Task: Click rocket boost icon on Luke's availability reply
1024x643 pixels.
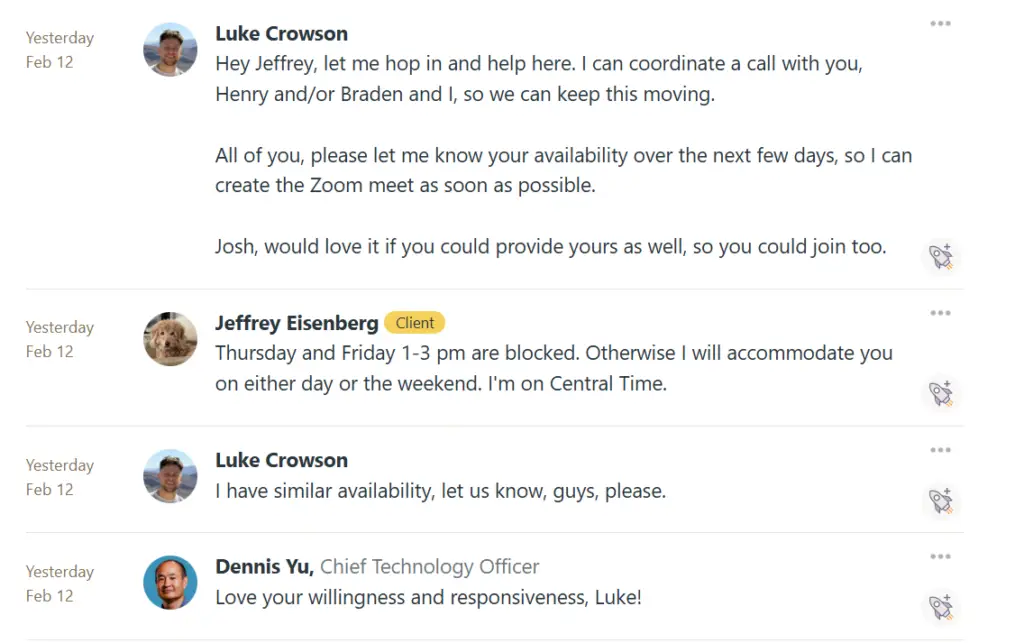Action: coord(941,500)
